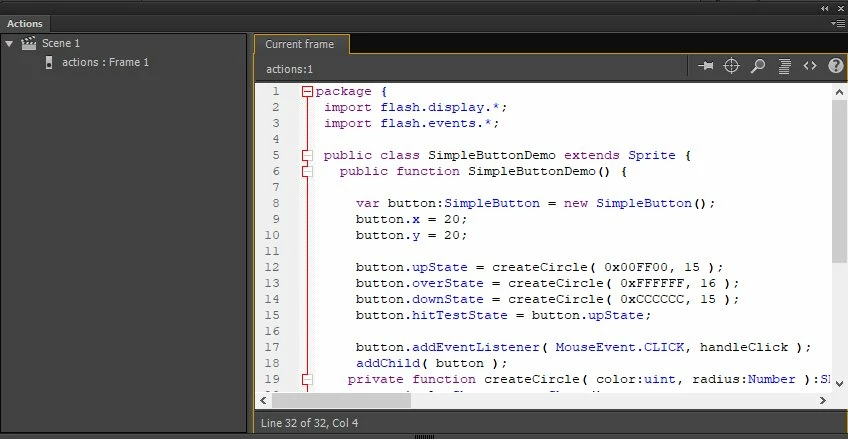Click line number 12 in the gutter
The width and height of the screenshot is (848, 439).
tap(273, 268)
